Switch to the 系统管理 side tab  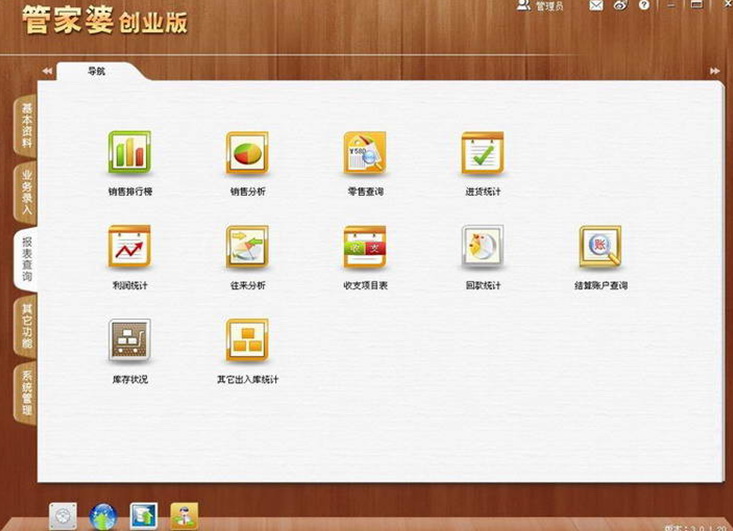point(26,393)
